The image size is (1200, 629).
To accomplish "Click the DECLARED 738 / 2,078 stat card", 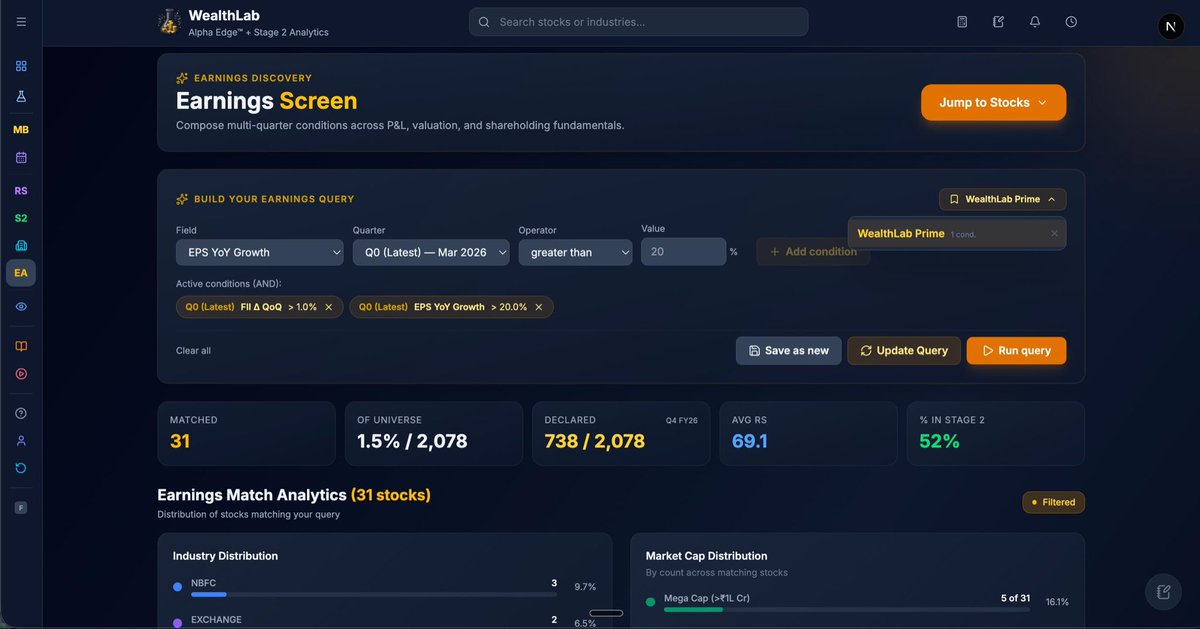I will pyautogui.click(x=621, y=434).
